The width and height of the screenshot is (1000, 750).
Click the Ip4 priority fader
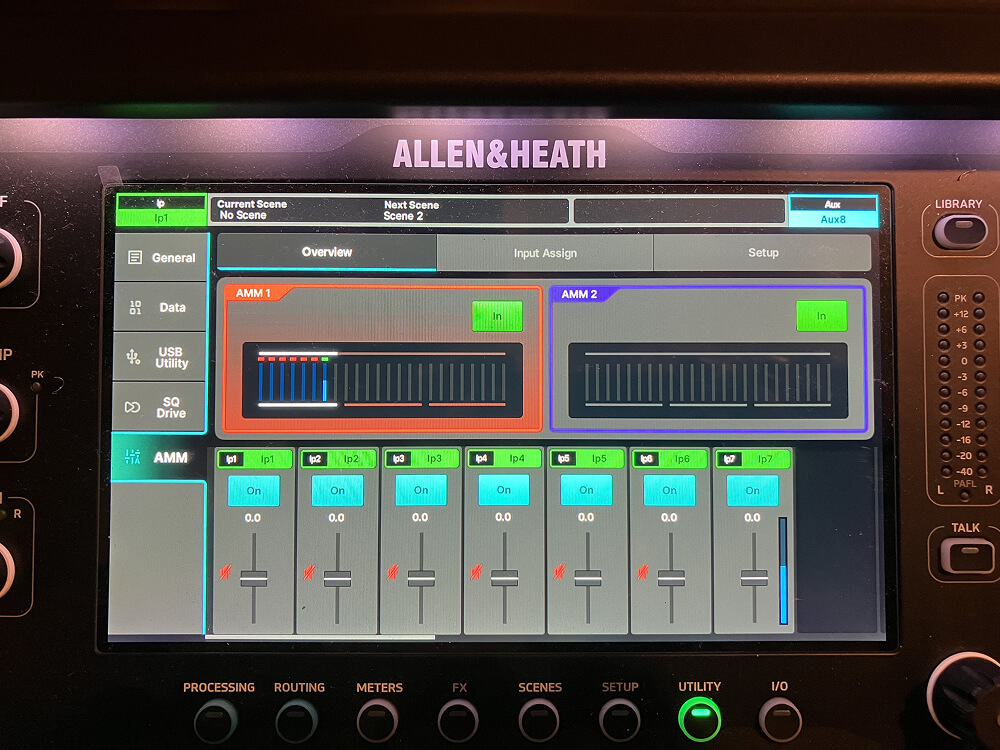point(504,578)
